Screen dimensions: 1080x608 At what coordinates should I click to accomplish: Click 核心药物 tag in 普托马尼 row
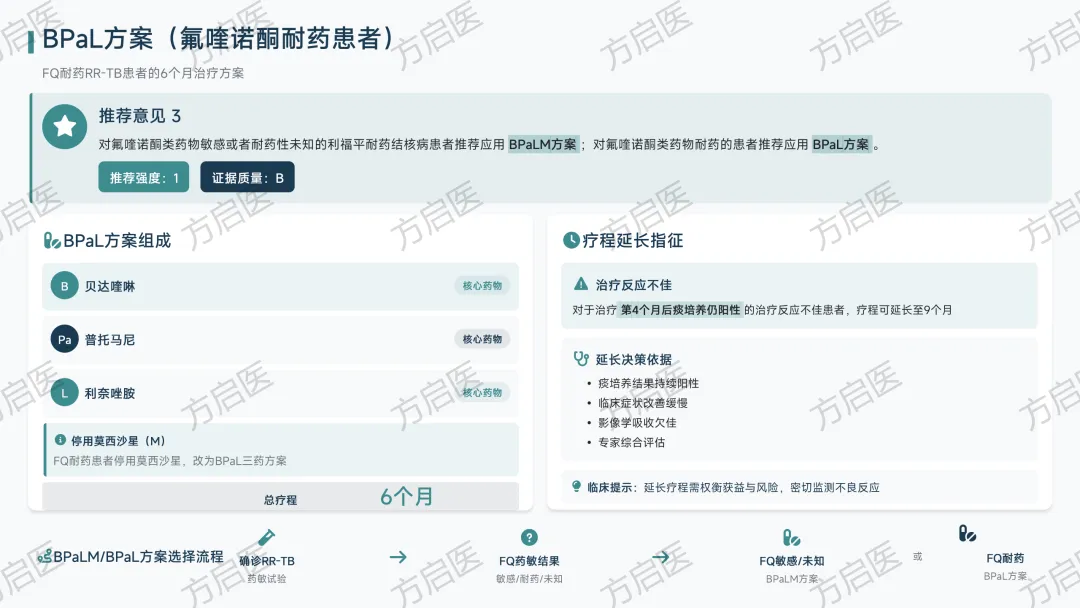(482, 339)
